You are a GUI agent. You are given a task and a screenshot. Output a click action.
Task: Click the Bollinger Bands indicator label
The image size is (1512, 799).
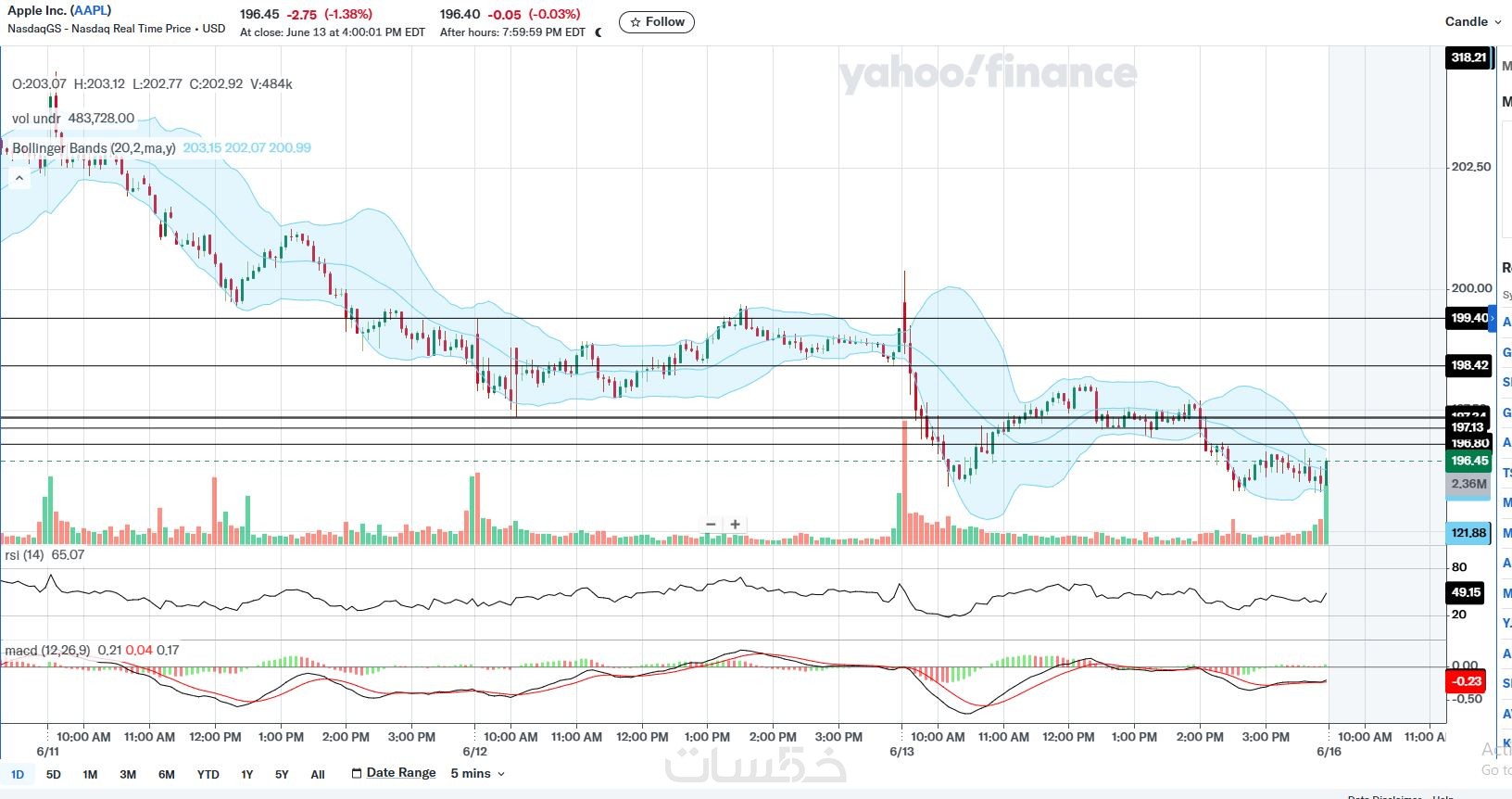coord(94,148)
